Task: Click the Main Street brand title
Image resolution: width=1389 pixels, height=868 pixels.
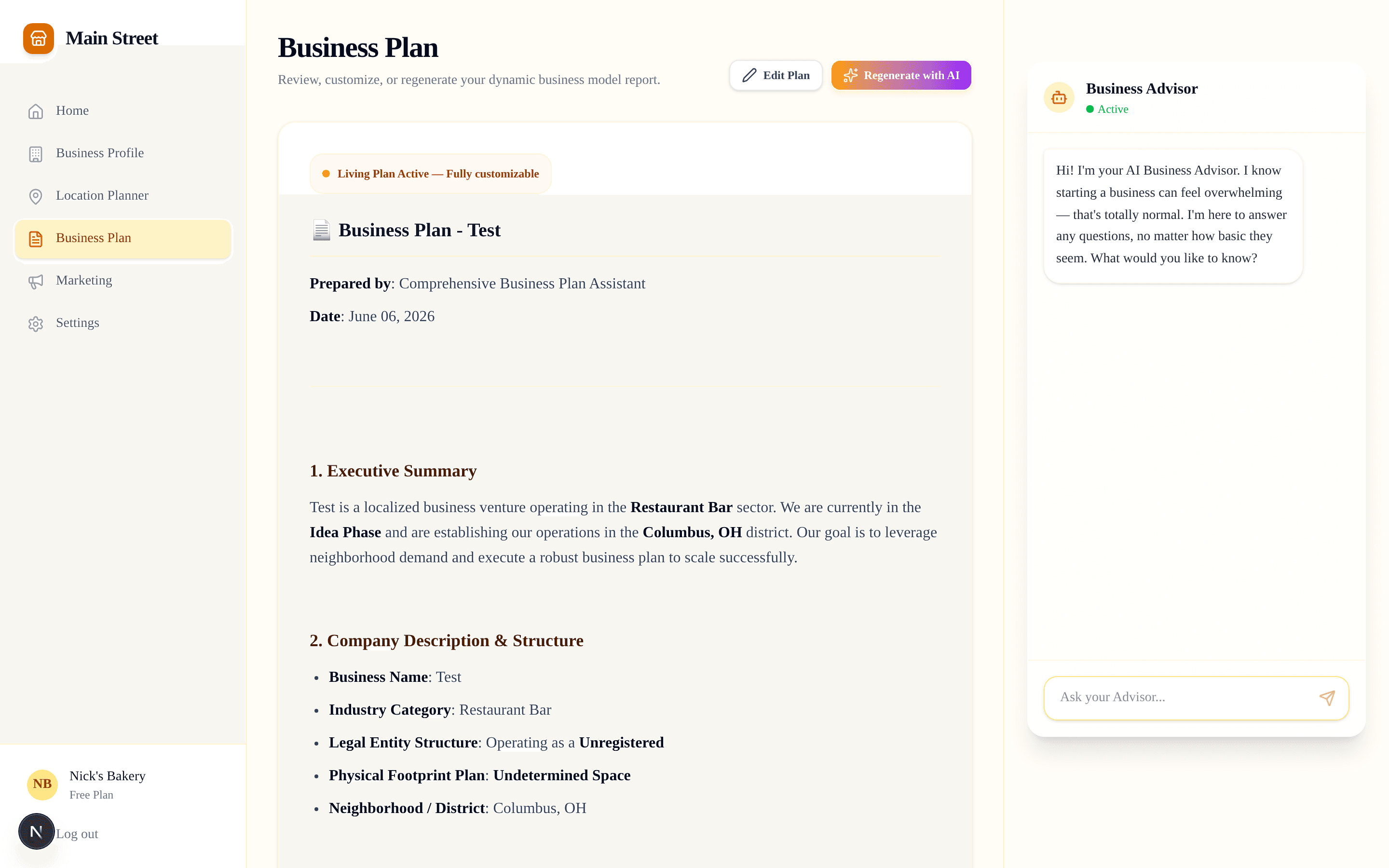Action: (111, 39)
